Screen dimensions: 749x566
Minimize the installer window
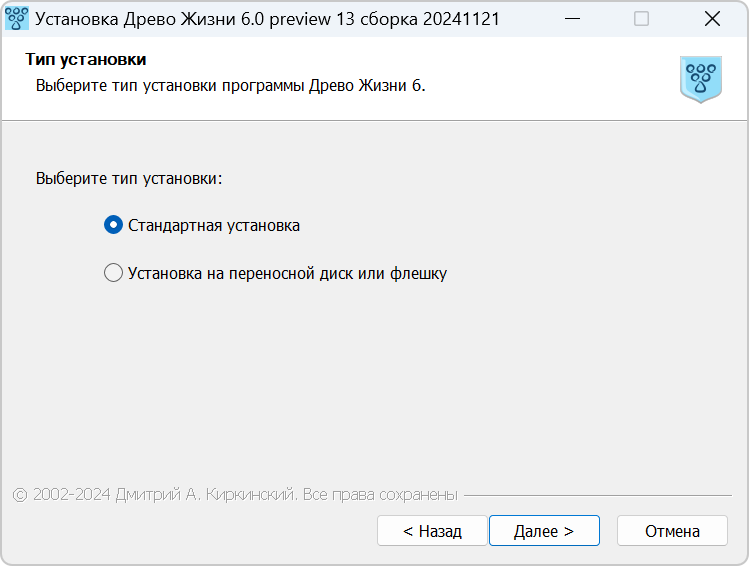click(x=572, y=19)
